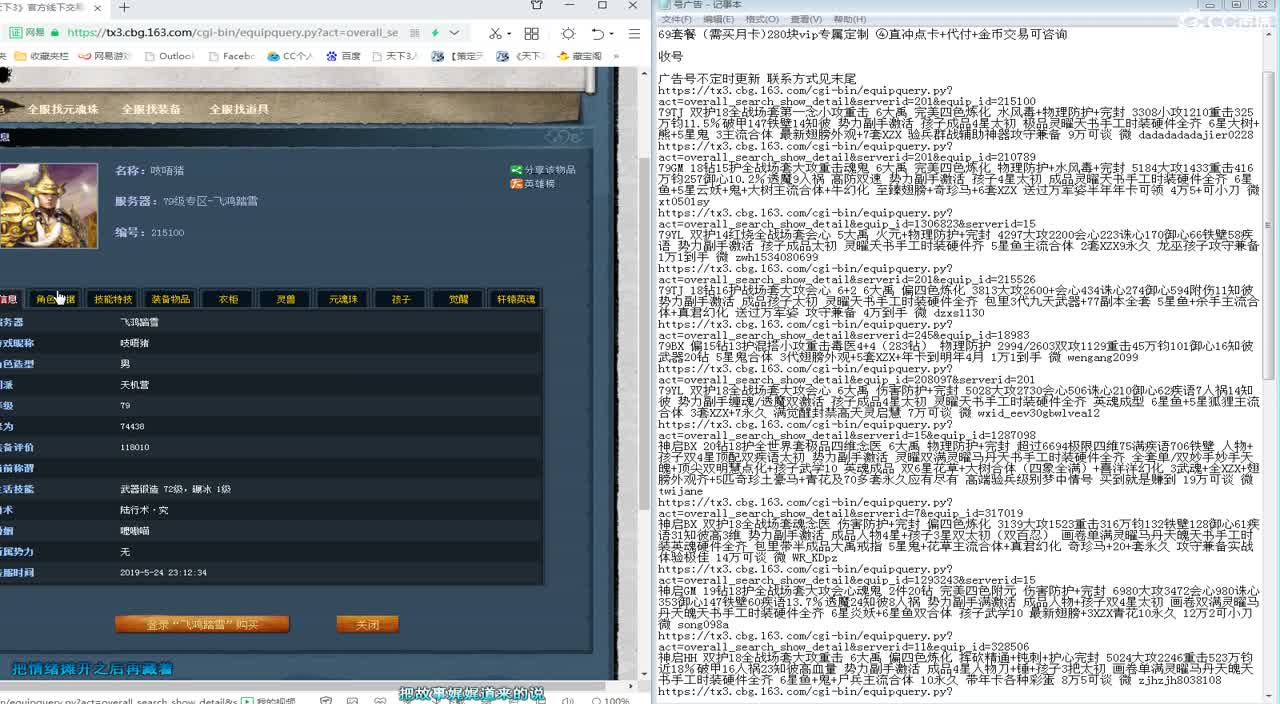The image size is (1280, 704).
Task: Click the scissors screenshot tool icon
Action: (x=495, y=33)
